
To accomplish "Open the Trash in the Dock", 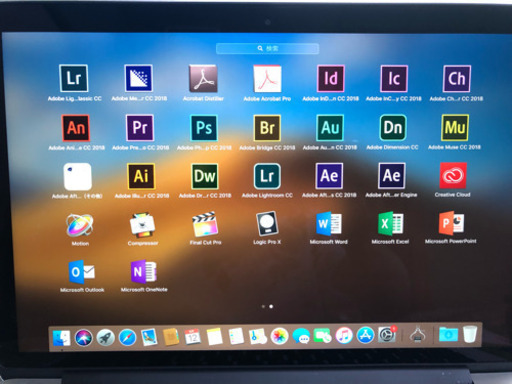I will click(470, 334).
